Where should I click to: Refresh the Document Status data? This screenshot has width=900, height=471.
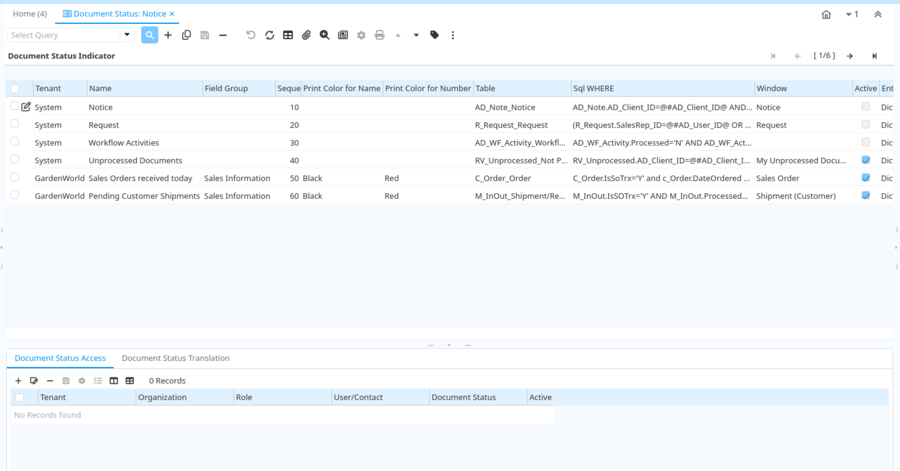269,35
